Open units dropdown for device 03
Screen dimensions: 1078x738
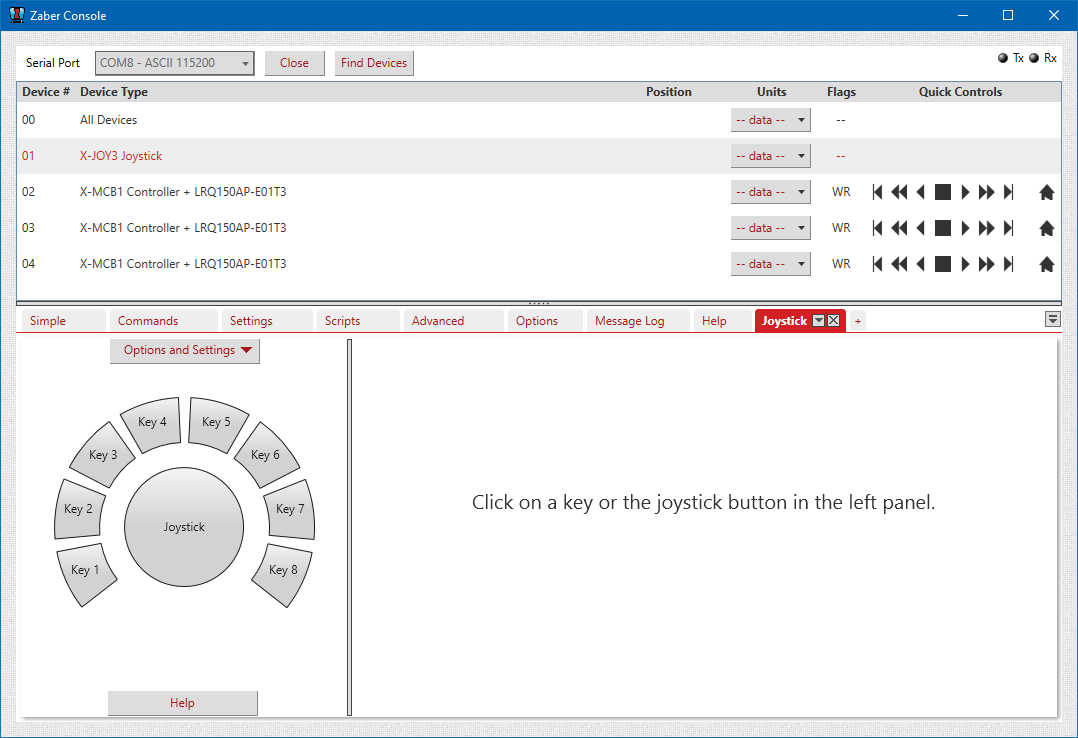pyautogui.click(x=771, y=228)
